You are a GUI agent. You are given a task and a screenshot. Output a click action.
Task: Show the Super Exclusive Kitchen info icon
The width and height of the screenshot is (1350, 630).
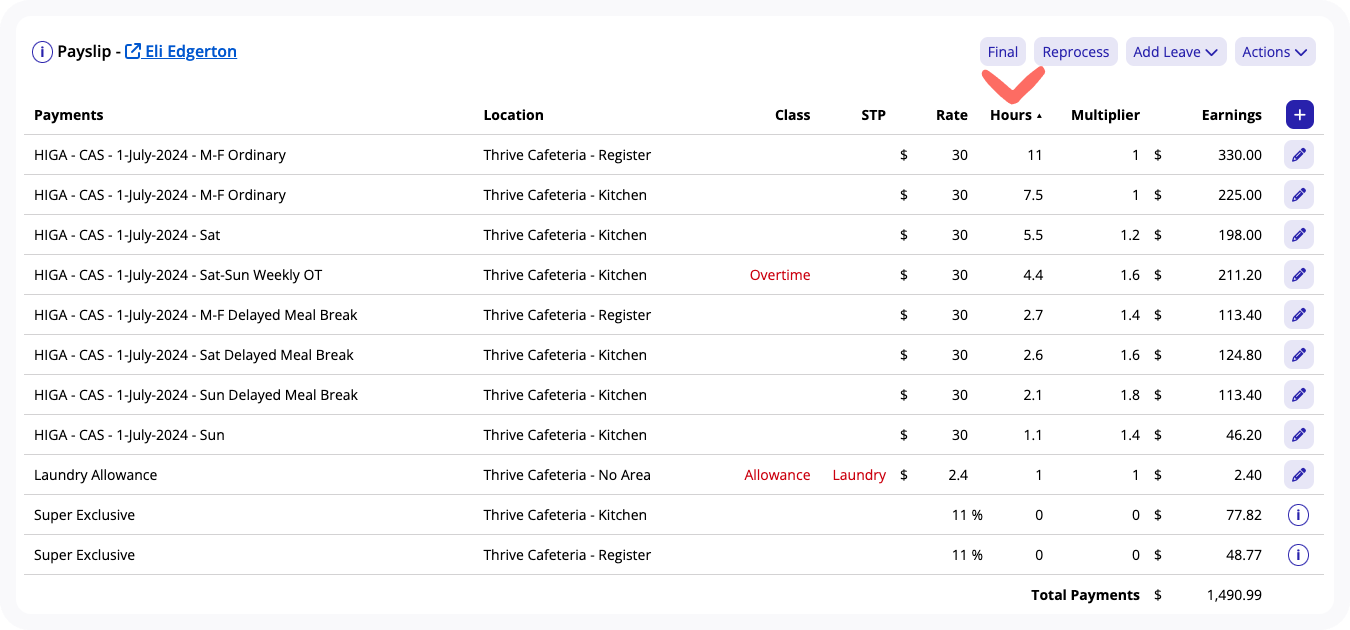click(x=1298, y=515)
